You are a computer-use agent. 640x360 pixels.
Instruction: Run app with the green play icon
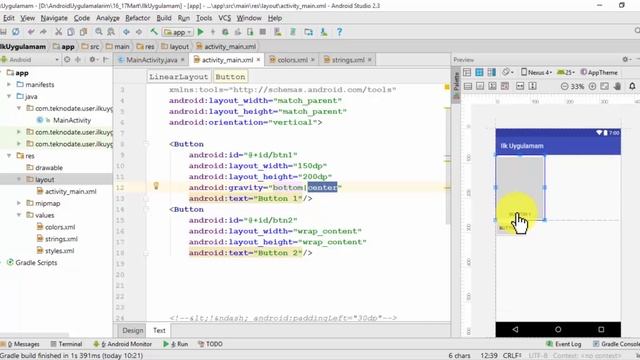200,32
